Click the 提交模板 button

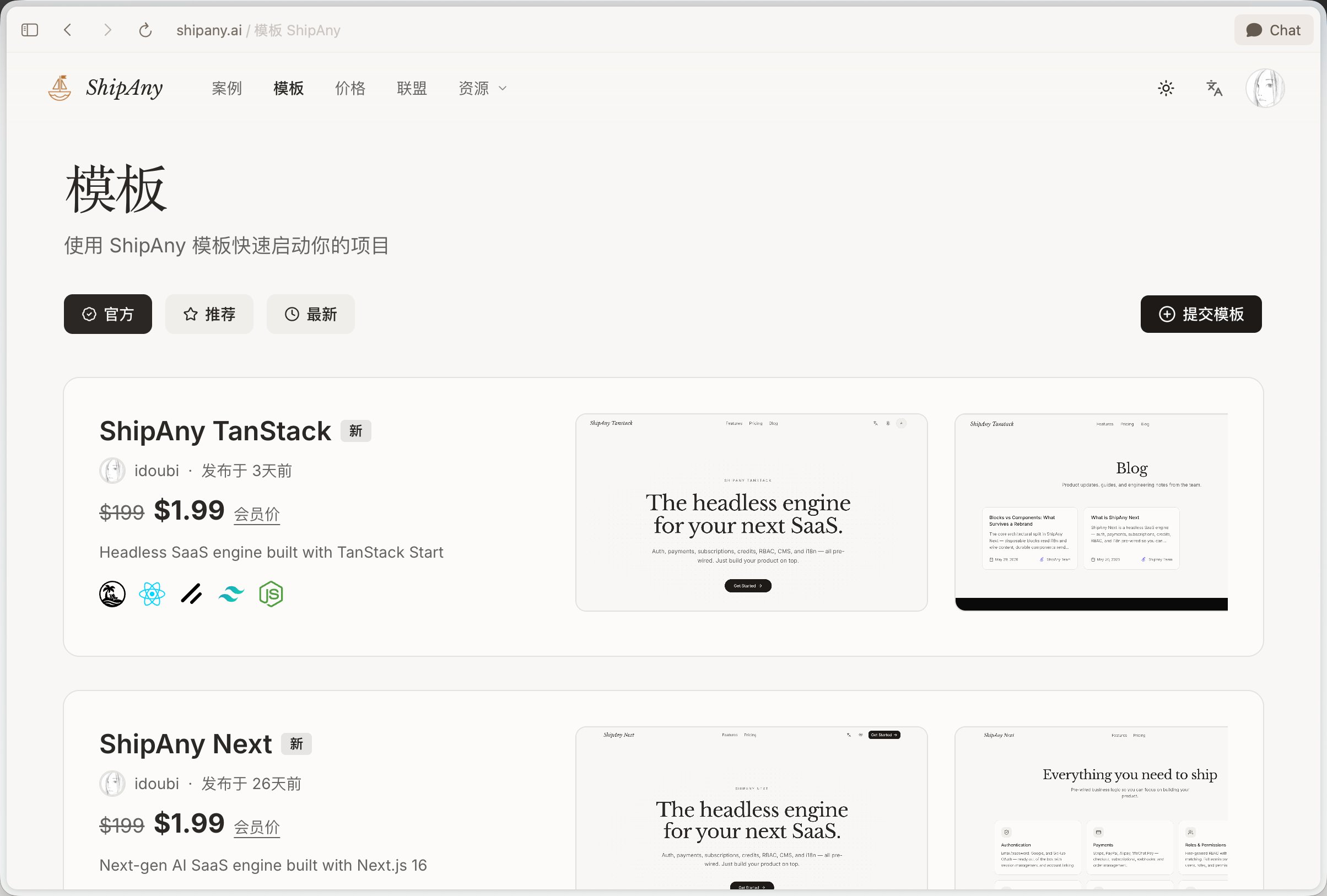click(1201, 314)
